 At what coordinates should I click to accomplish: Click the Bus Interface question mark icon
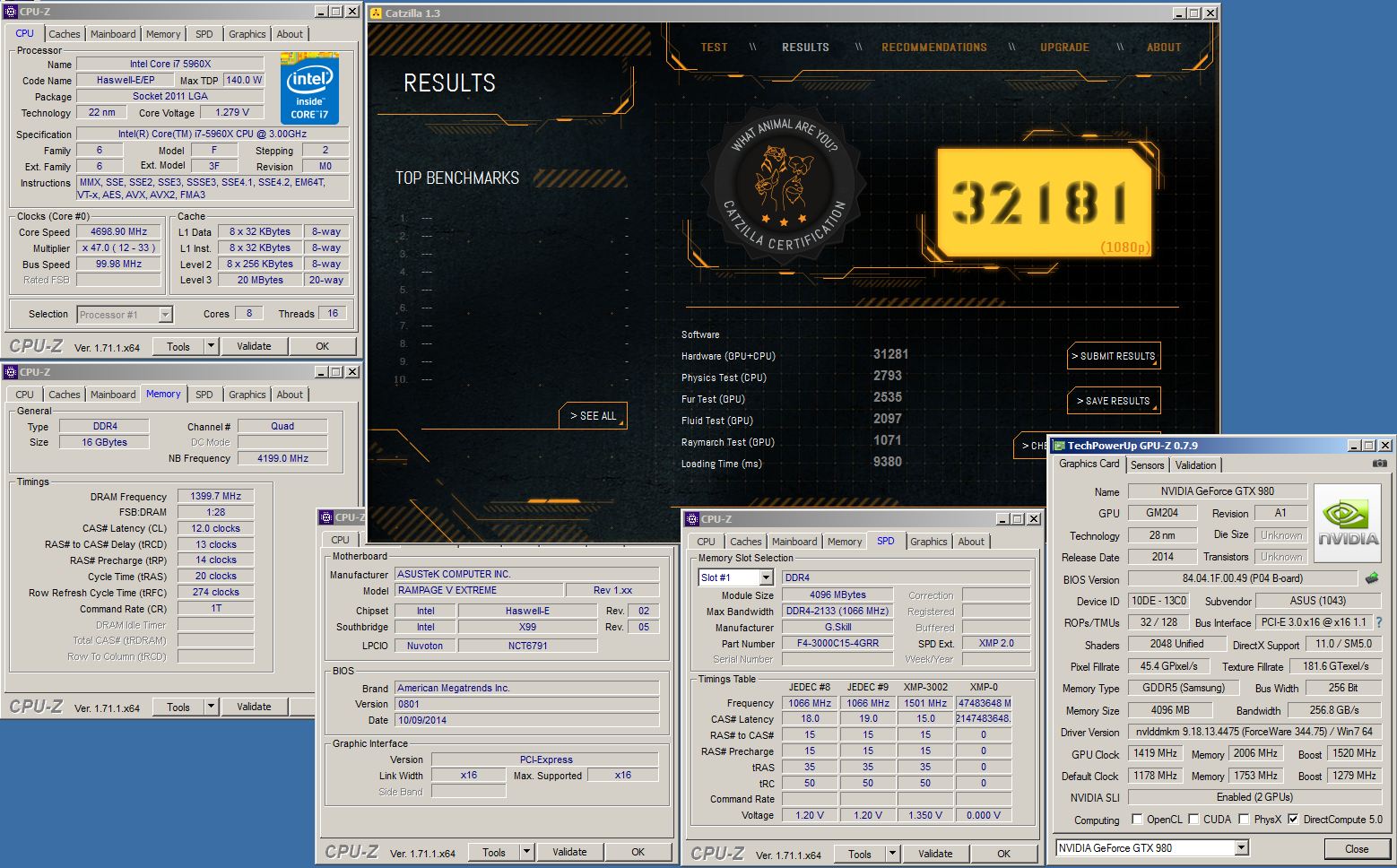click(1379, 622)
